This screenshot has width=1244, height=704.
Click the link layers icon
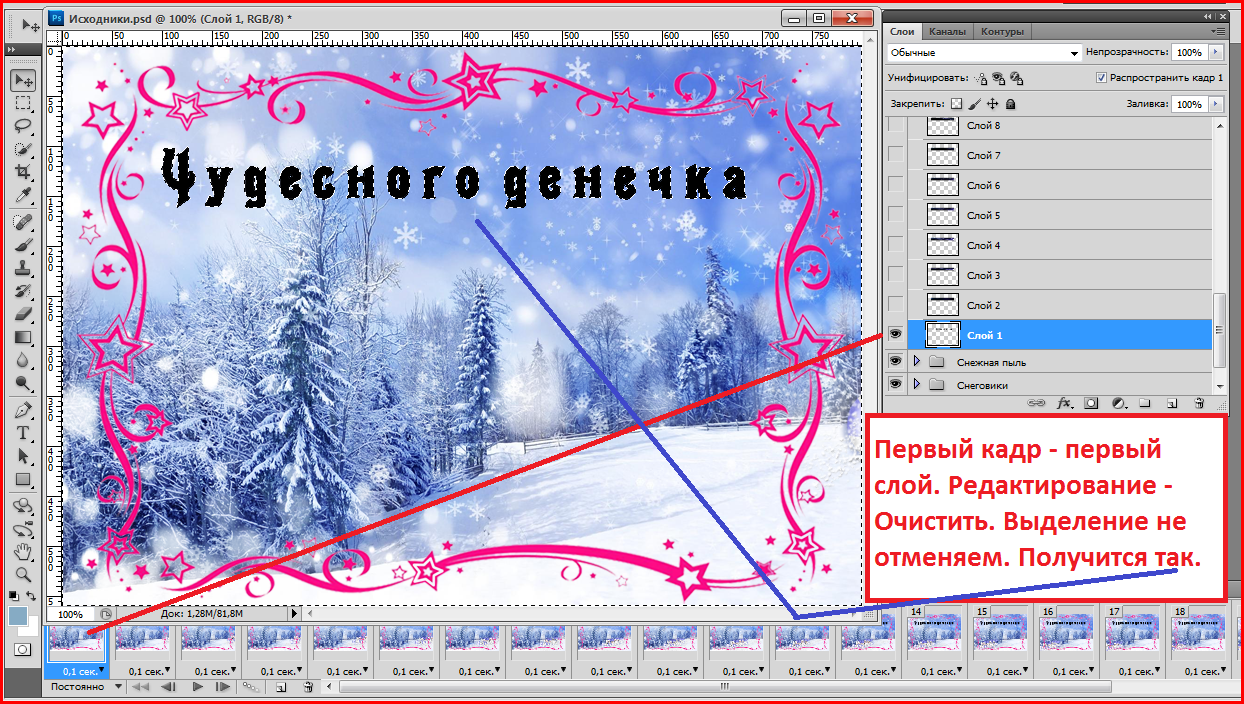(x=1036, y=403)
